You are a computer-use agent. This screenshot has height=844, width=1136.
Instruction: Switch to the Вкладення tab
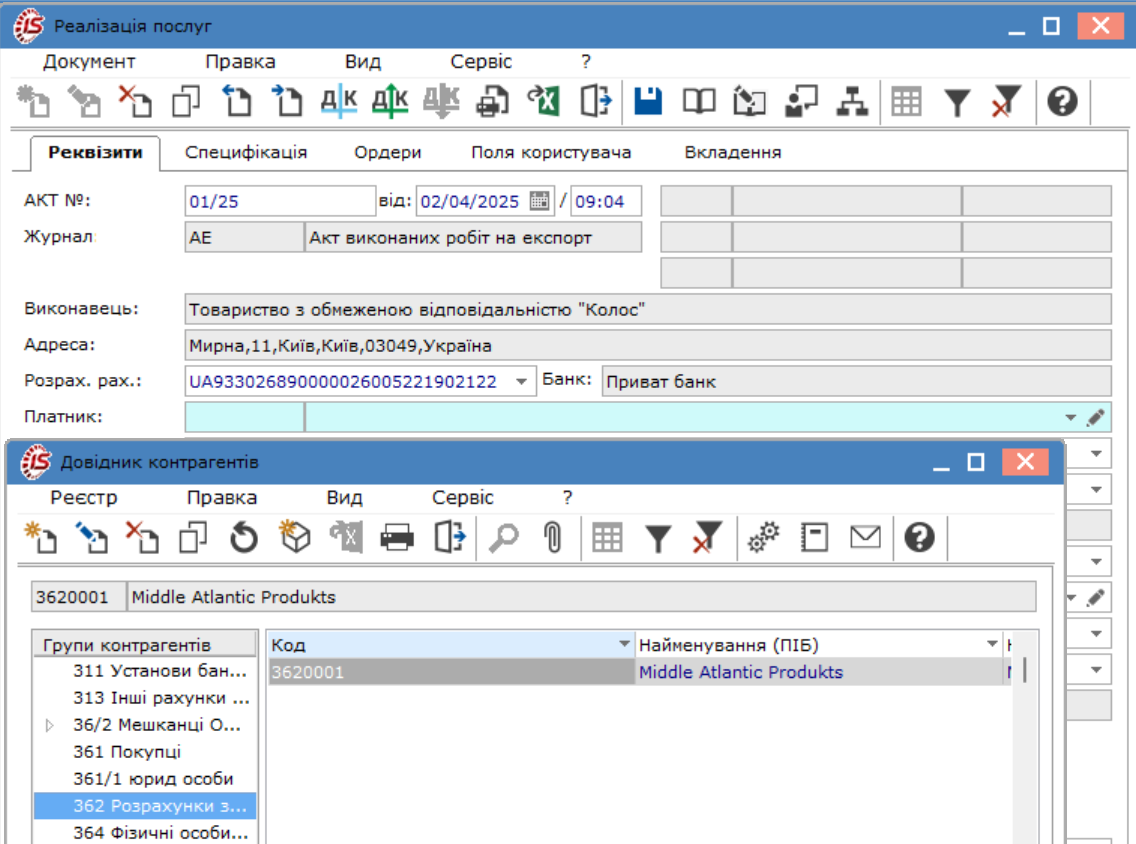pos(733,153)
